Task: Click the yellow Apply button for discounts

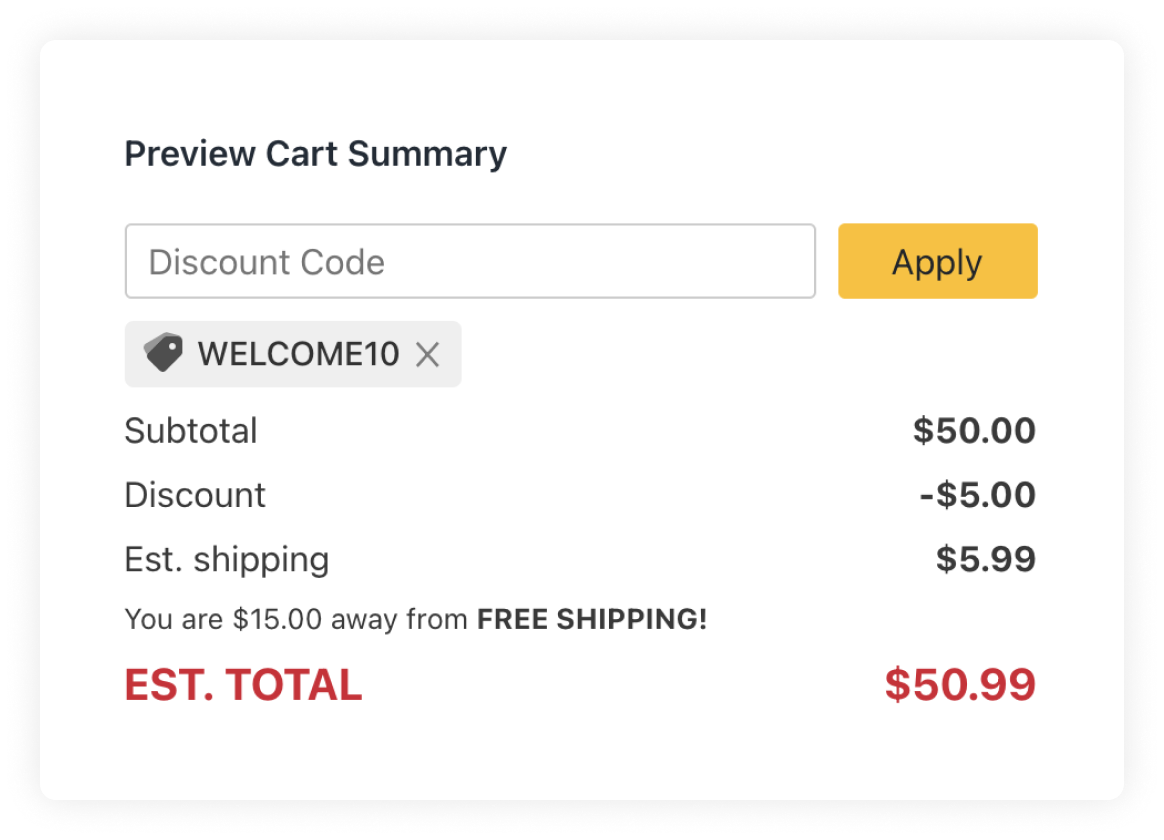Action: click(936, 261)
